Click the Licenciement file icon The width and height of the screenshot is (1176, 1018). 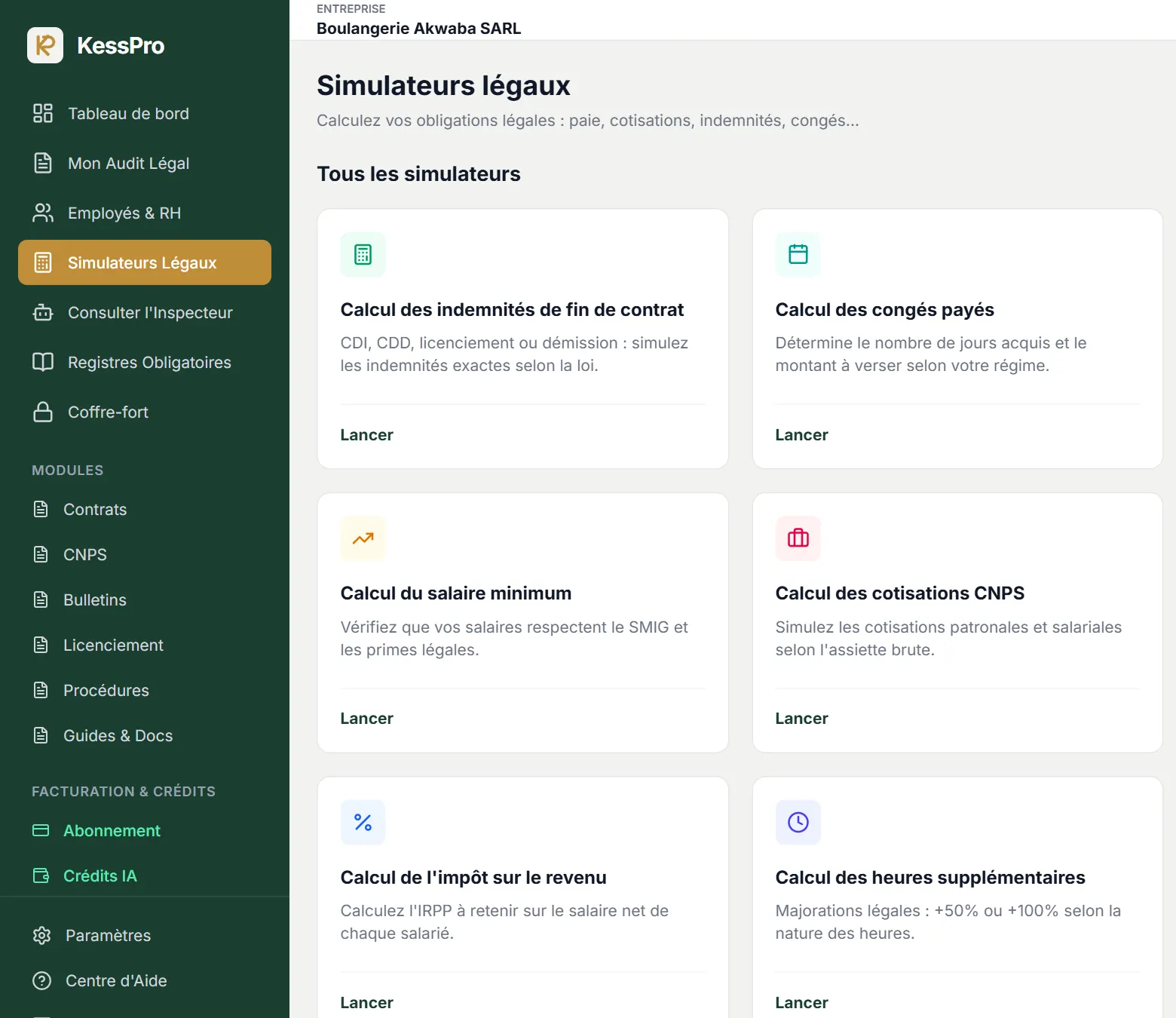(41, 645)
